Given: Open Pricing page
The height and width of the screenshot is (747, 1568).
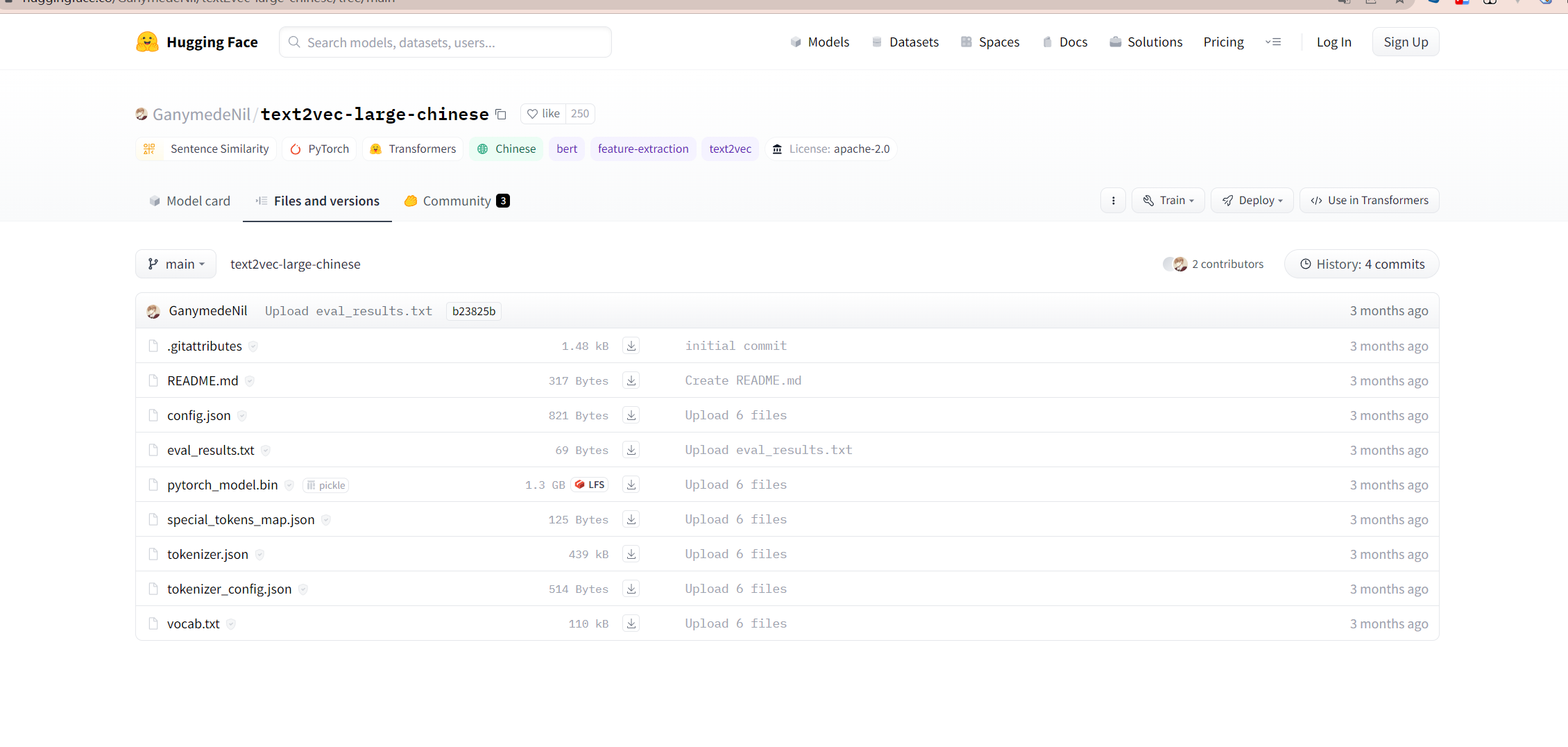Looking at the screenshot, I should click(1224, 42).
